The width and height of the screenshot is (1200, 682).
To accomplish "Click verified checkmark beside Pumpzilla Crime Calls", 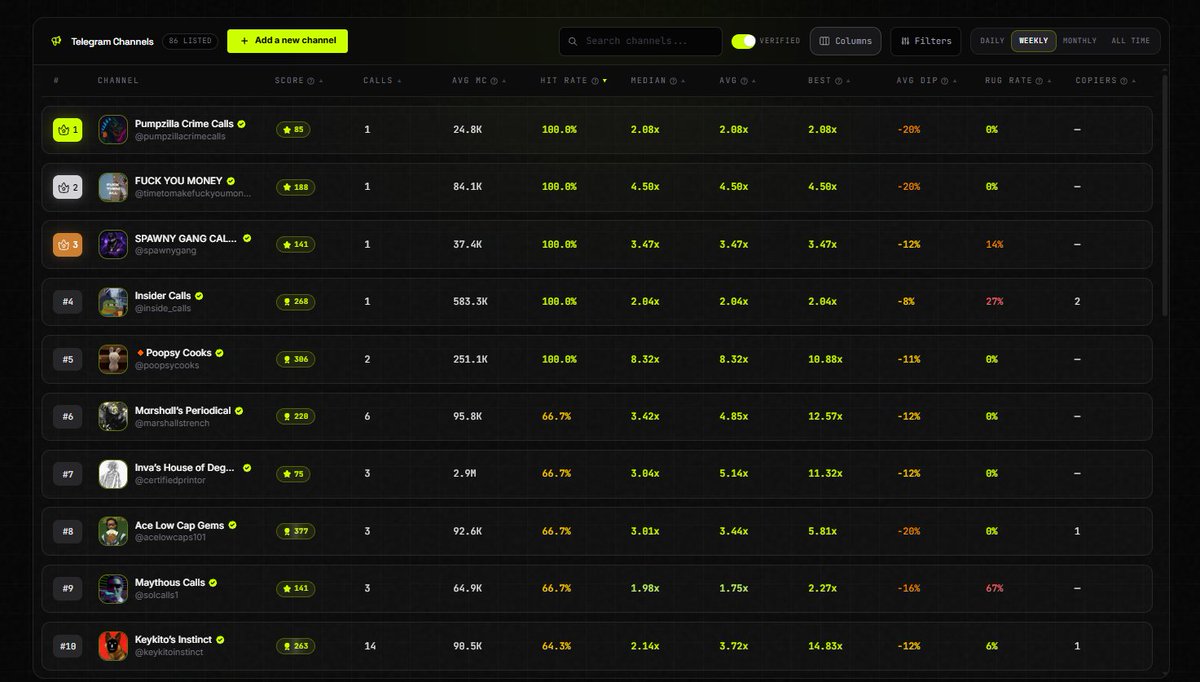I will click(x=242, y=124).
